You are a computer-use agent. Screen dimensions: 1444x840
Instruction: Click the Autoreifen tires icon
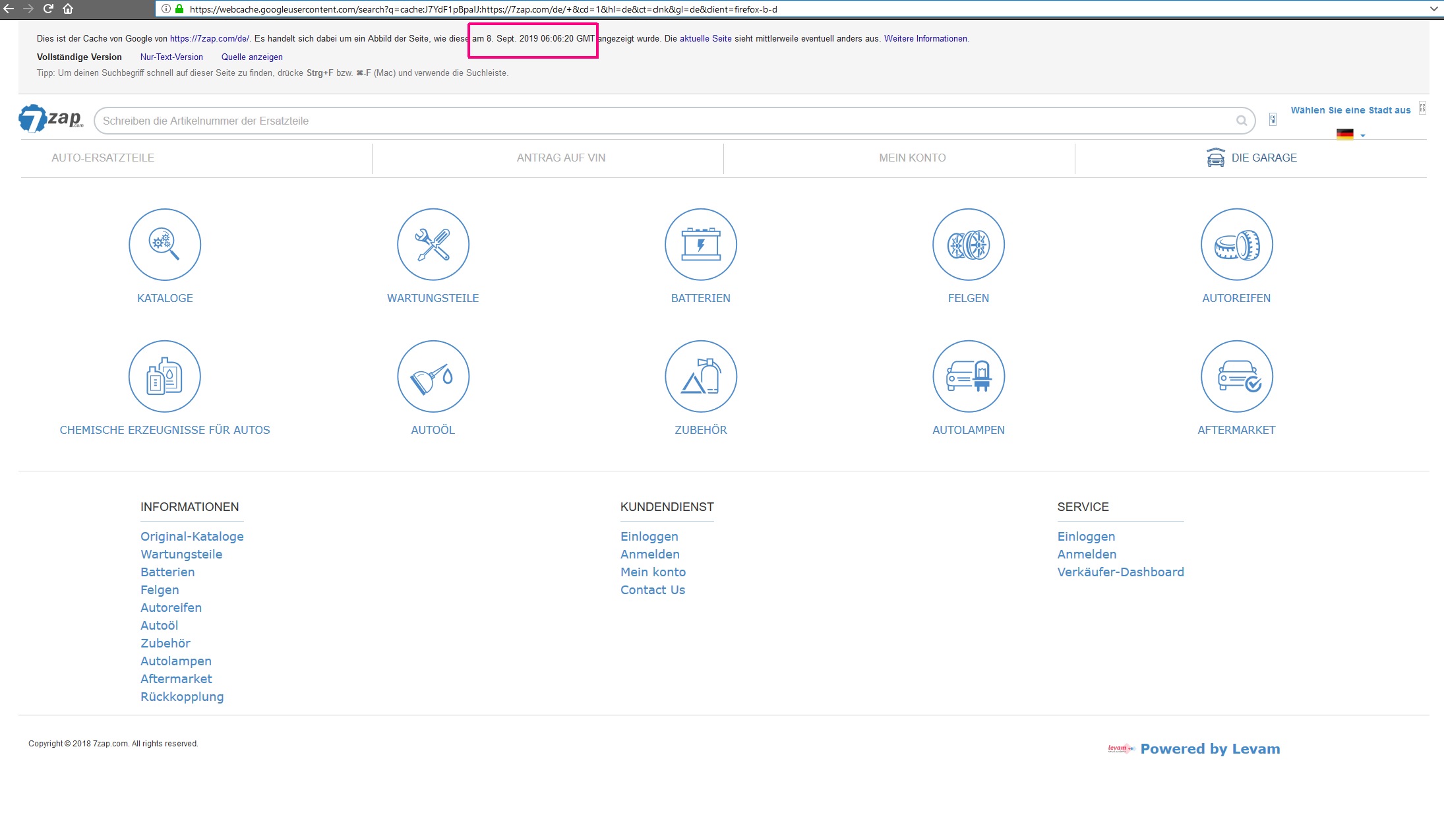coord(1236,245)
